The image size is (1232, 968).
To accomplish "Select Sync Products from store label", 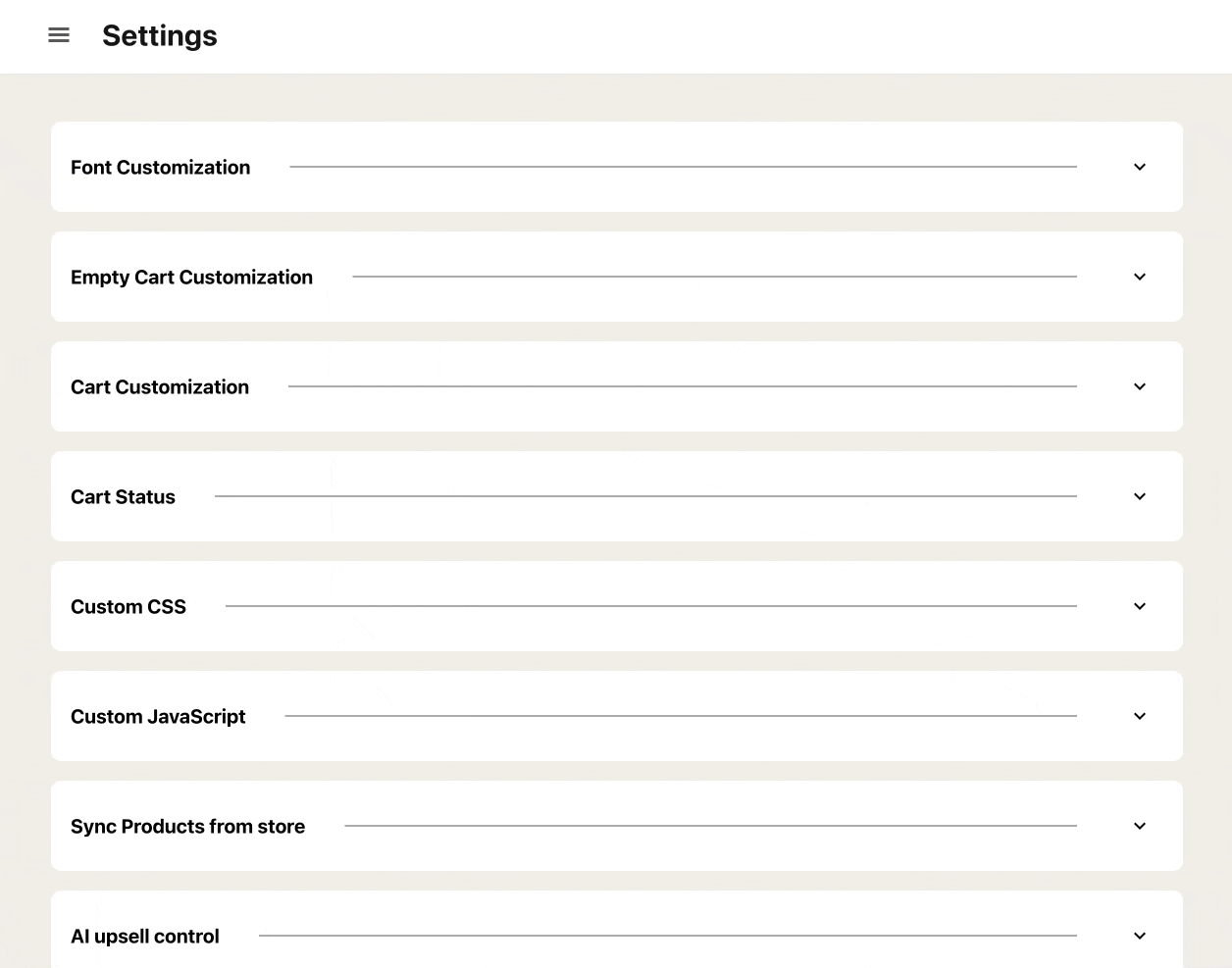I will coord(187,827).
